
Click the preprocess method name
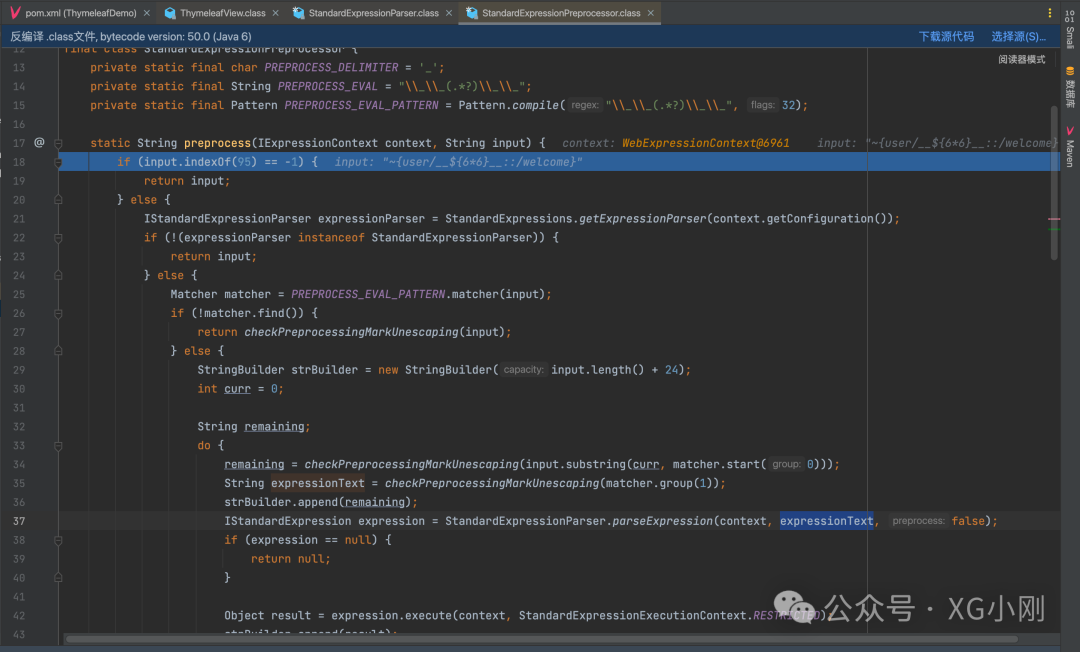coord(217,143)
